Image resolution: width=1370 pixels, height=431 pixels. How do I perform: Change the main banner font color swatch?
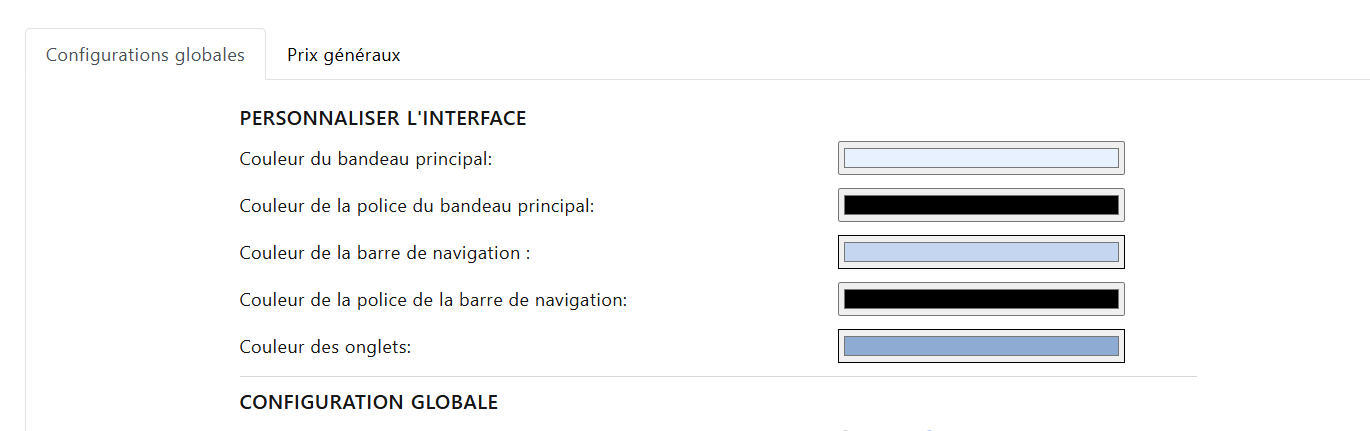981,205
